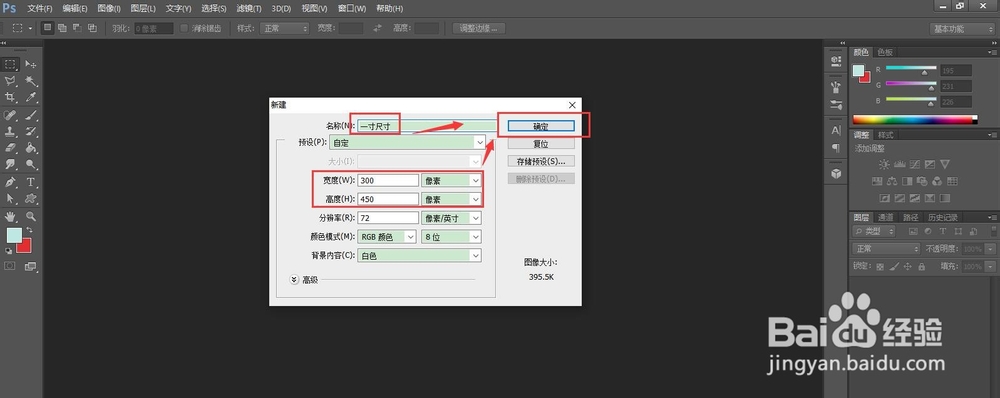Select the Clone Stamp tool
This screenshot has height=398, width=1000.
tap(10, 131)
